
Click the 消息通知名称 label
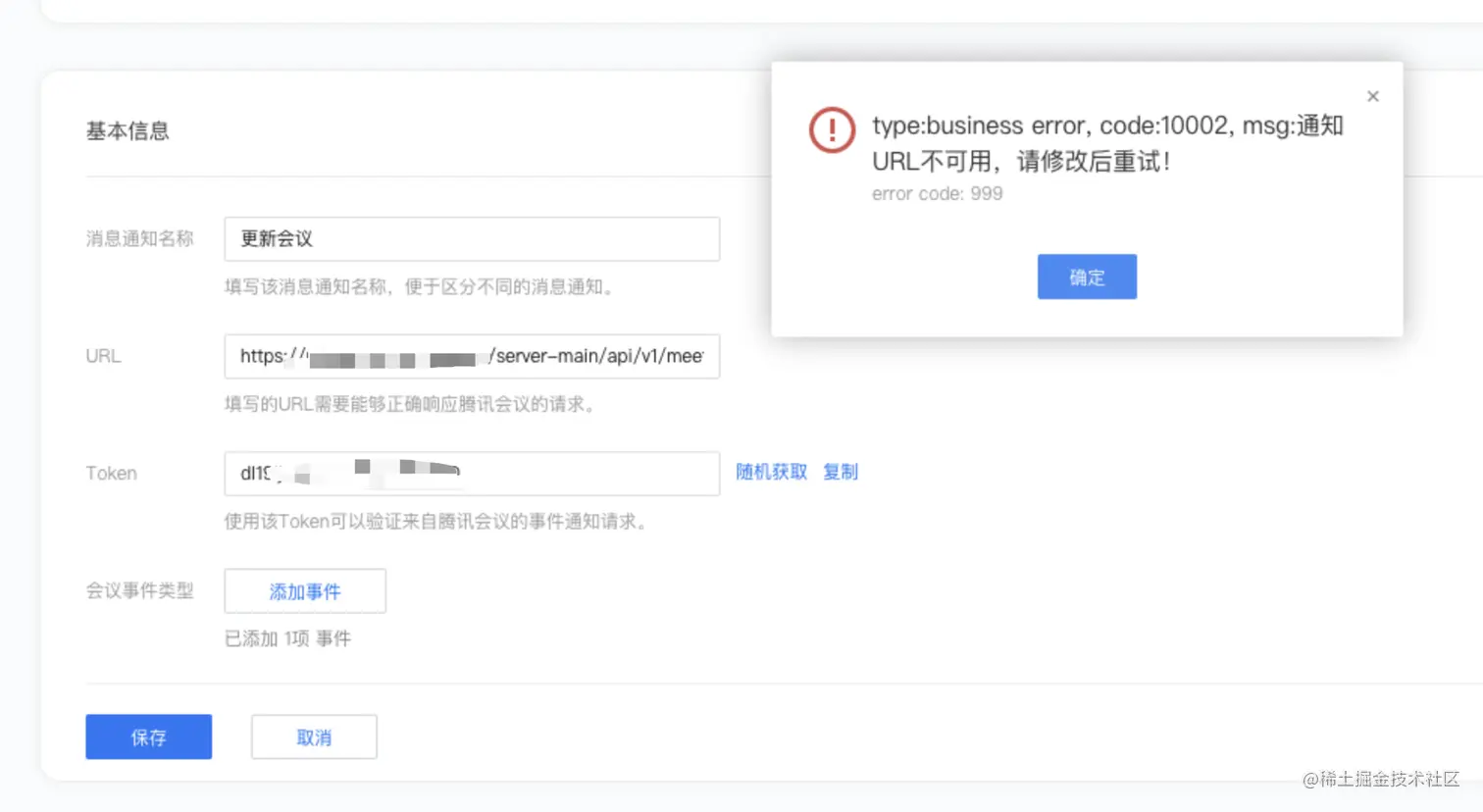tap(140, 238)
